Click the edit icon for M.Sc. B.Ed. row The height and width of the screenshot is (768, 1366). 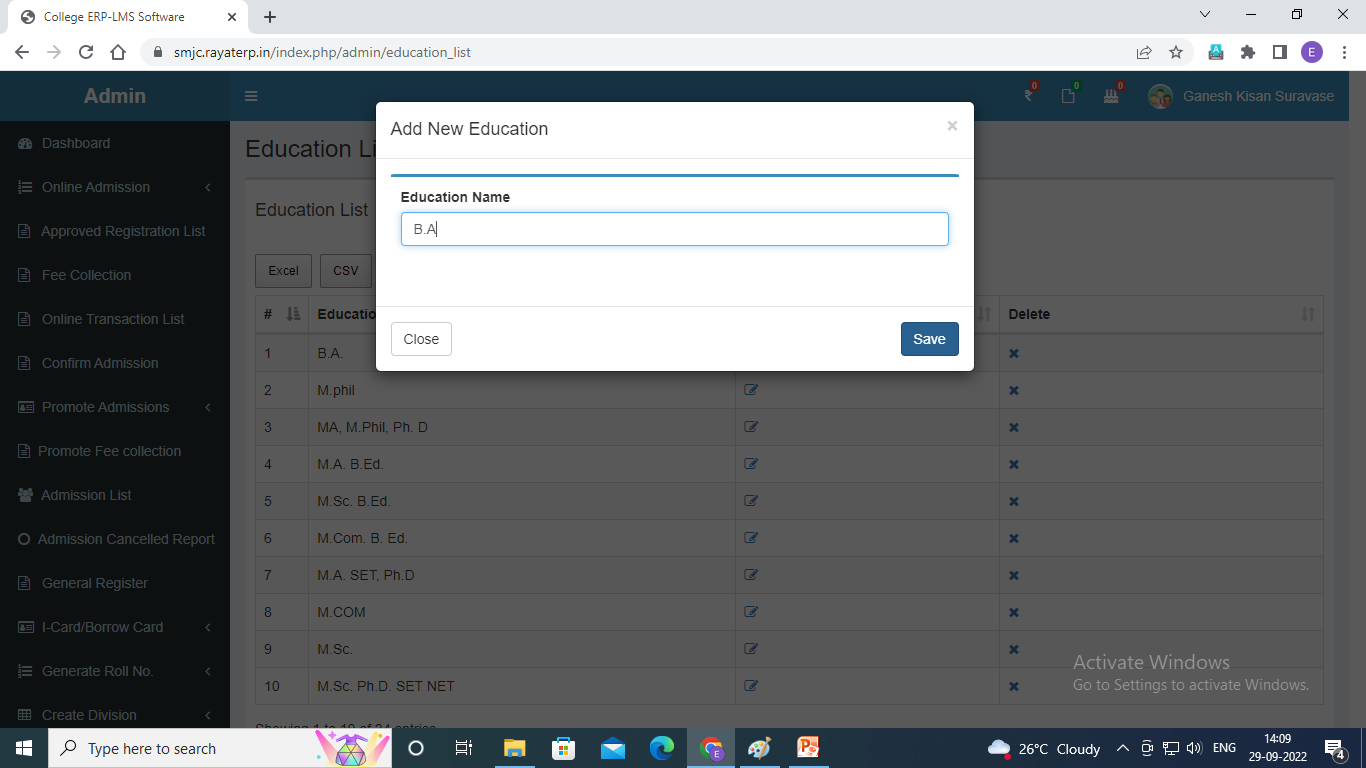(x=751, y=501)
